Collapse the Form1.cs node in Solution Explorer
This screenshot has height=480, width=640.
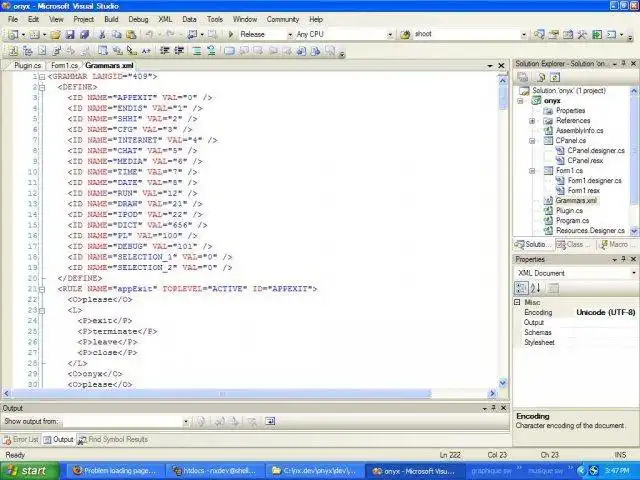click(532, 171)
